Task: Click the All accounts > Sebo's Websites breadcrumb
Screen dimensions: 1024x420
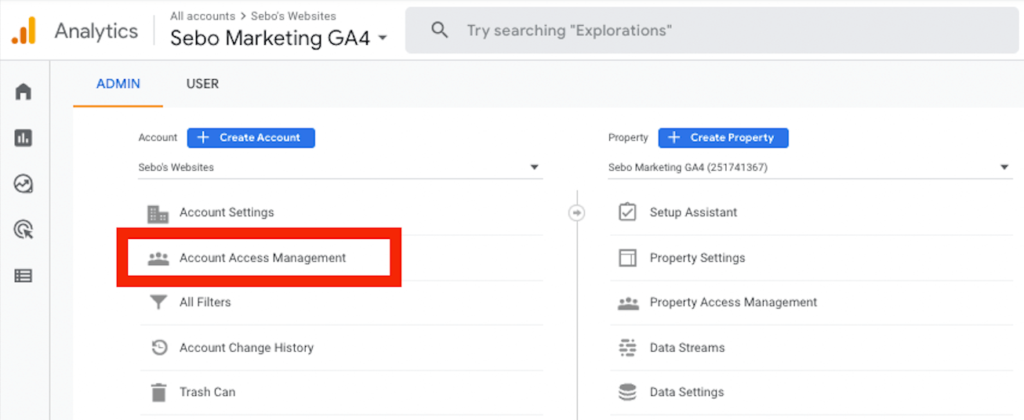Action: [253, 16]
